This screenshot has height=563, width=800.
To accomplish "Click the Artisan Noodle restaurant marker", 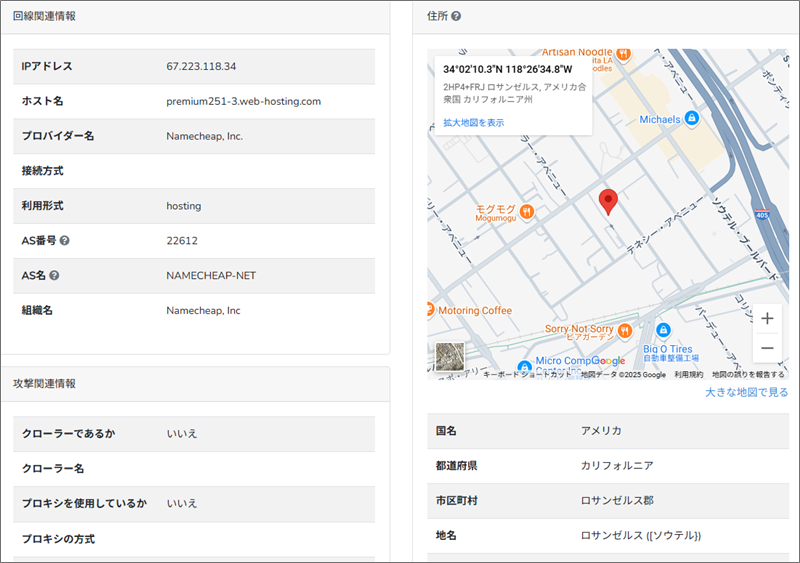I will [623, 53].
